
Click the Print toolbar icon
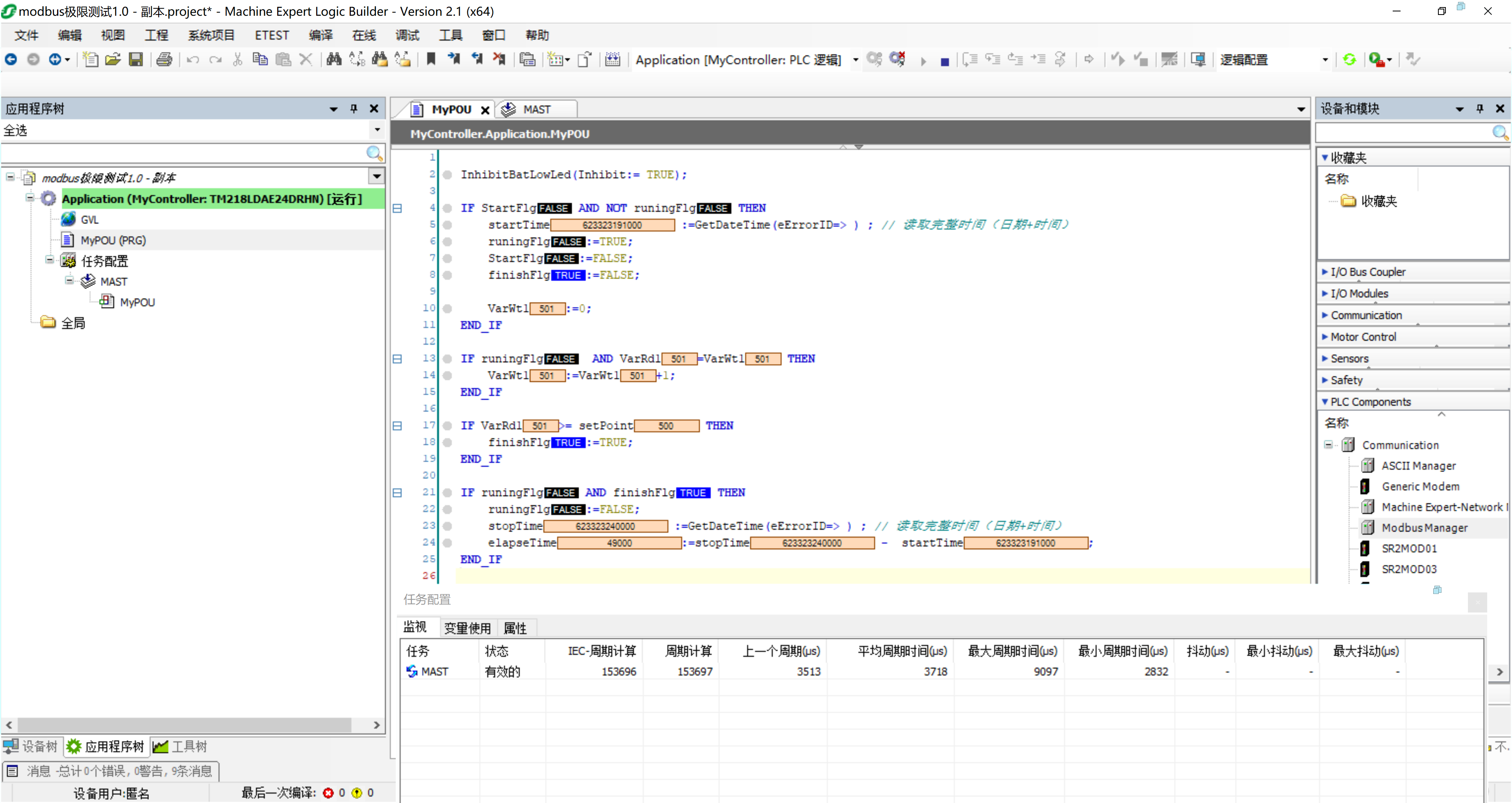(x=165, y=60)
